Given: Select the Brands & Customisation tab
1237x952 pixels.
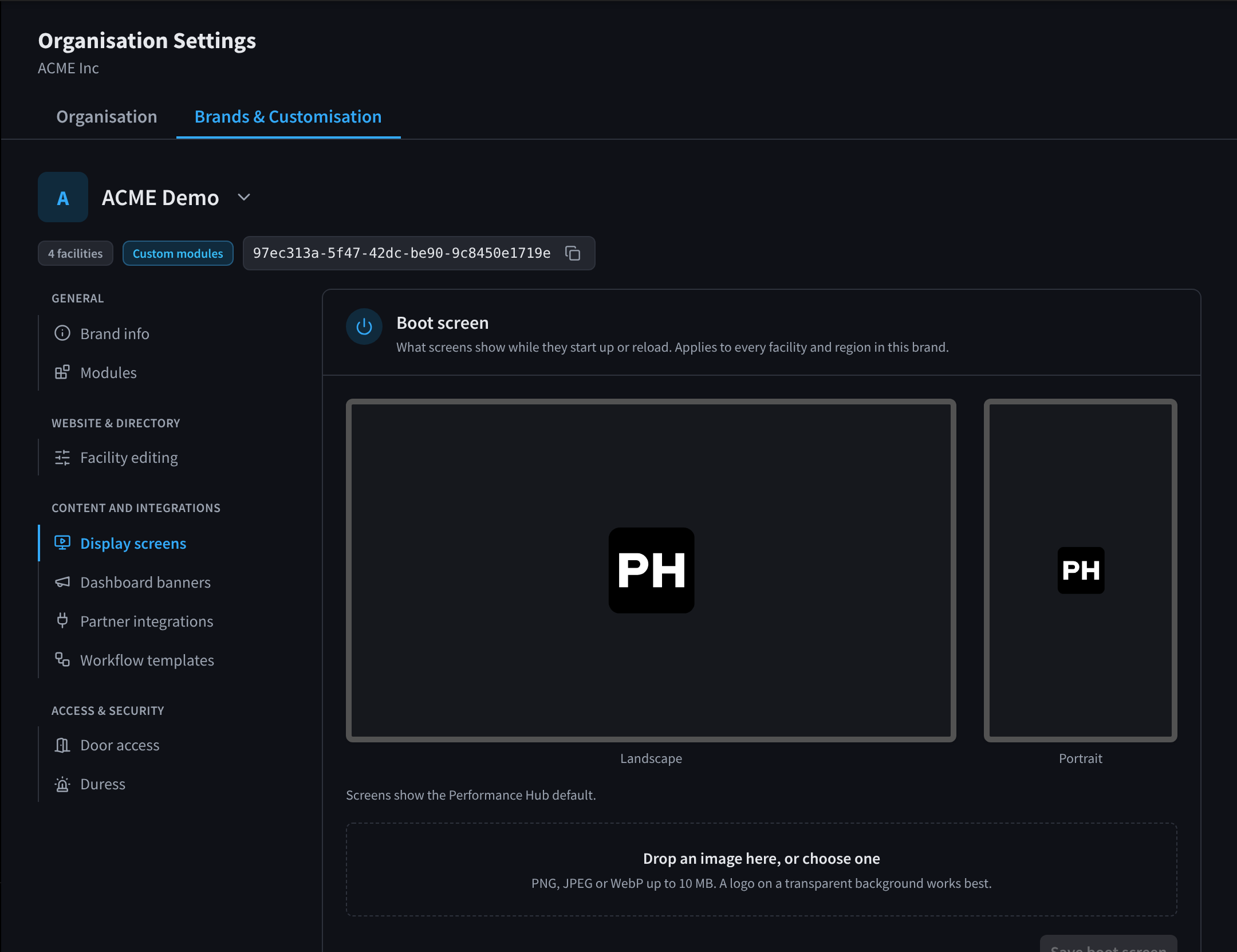Looking at the screenshot, I should coord(288,117).
